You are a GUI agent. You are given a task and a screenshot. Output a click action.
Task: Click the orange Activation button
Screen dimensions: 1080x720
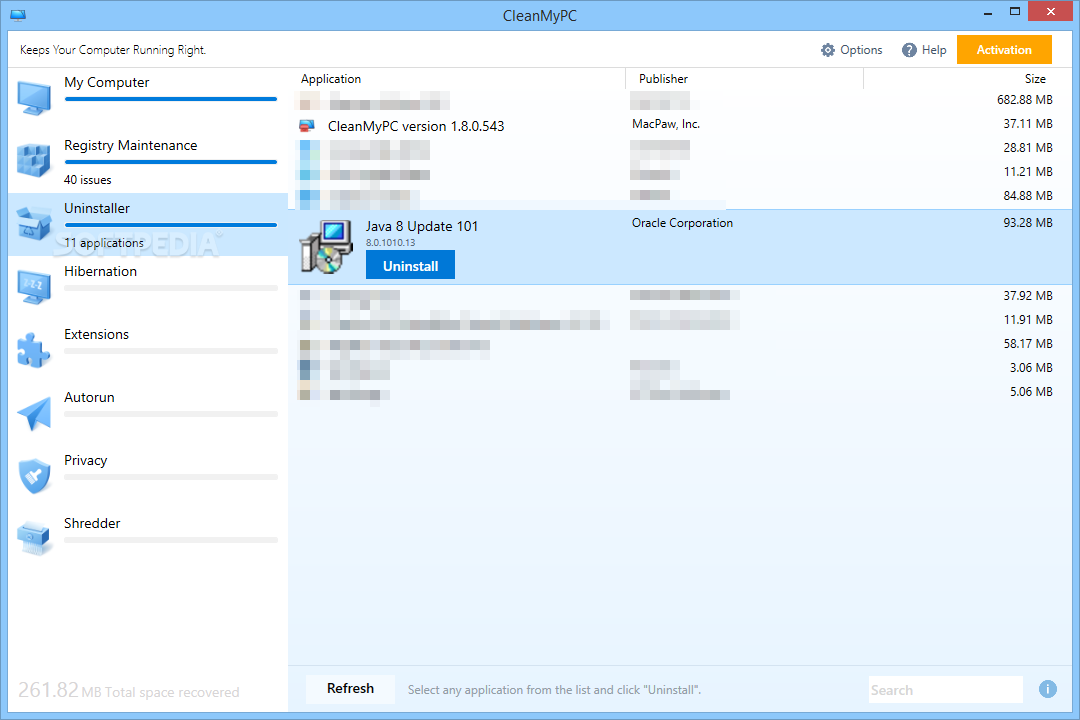[1004, 50]
